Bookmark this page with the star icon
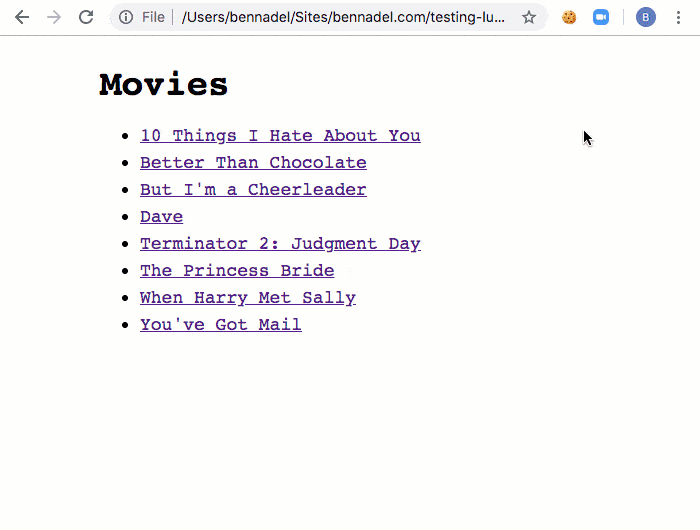Screen dimensions: 700x530 pos(529,17)
